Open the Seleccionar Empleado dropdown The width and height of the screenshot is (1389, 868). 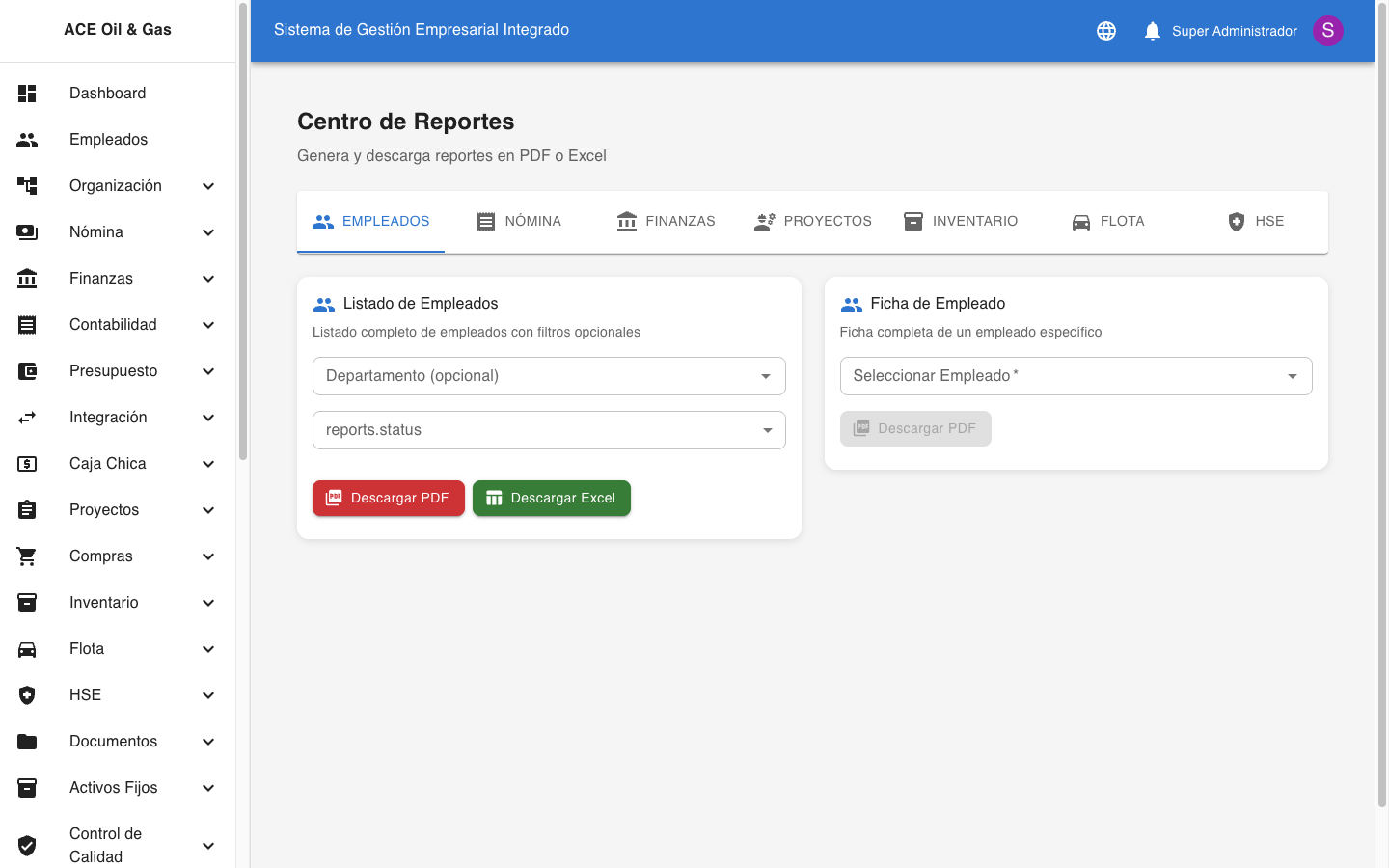click(1076, 376)
